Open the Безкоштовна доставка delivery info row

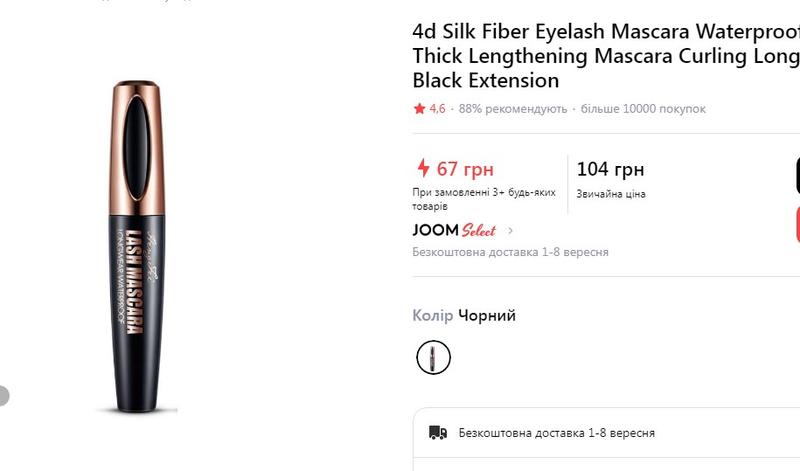point(556,433)
